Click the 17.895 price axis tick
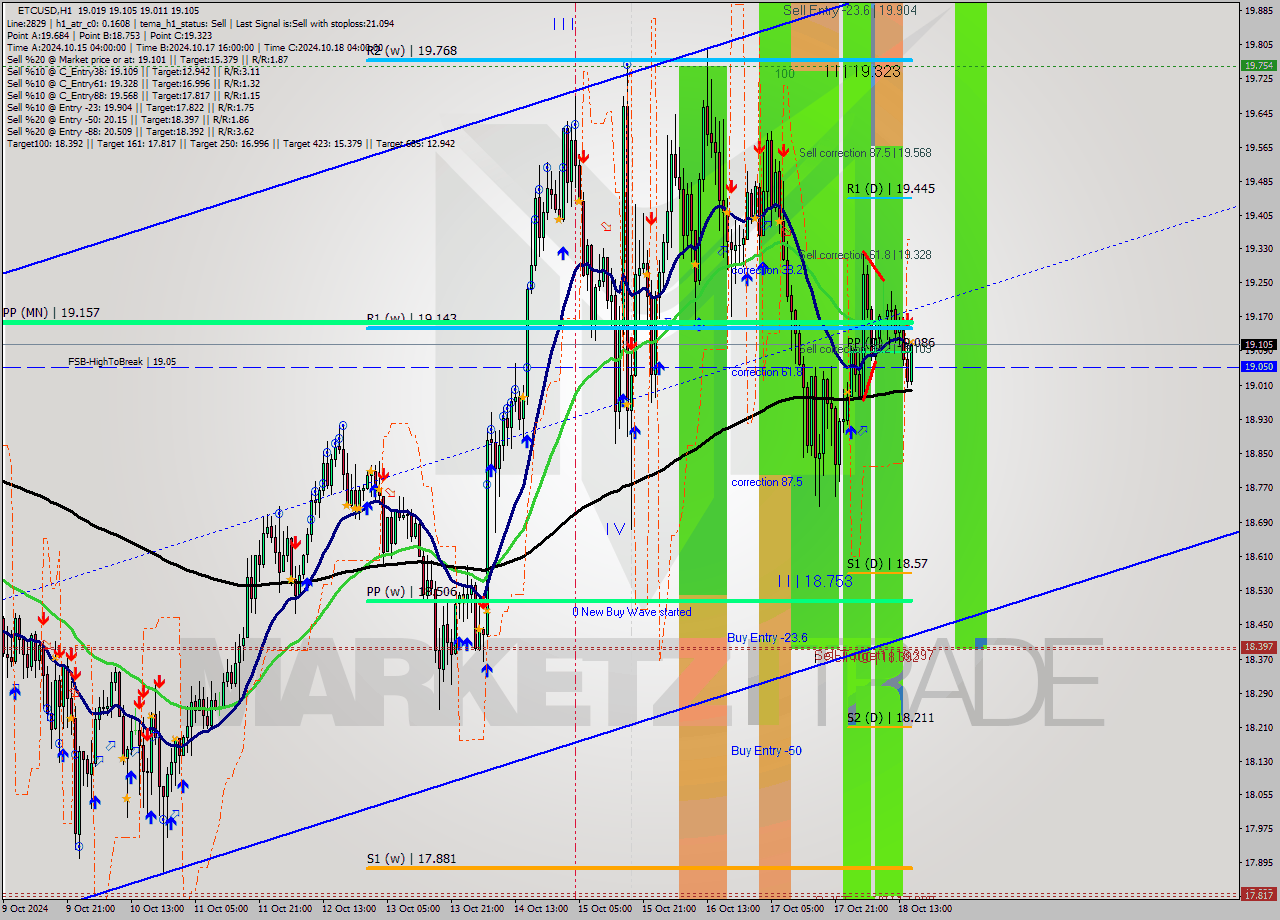The image size is (1280, 920). (x=1258, y=862)
